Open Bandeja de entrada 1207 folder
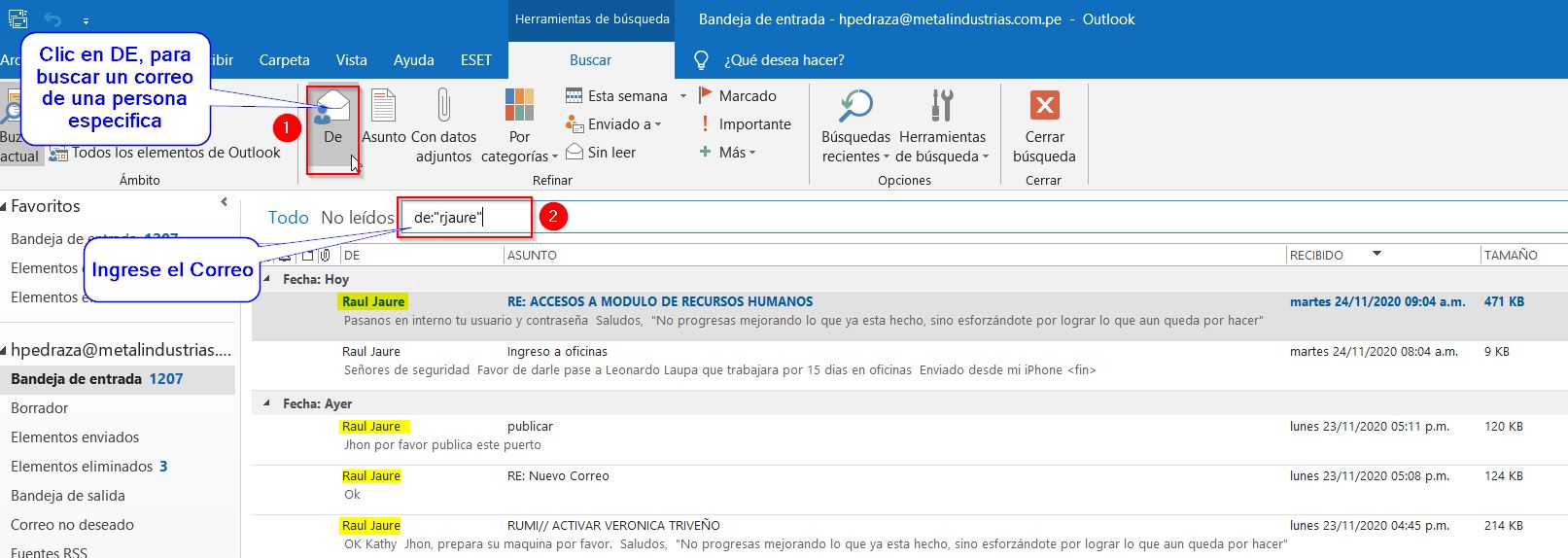 pos(118,379)
